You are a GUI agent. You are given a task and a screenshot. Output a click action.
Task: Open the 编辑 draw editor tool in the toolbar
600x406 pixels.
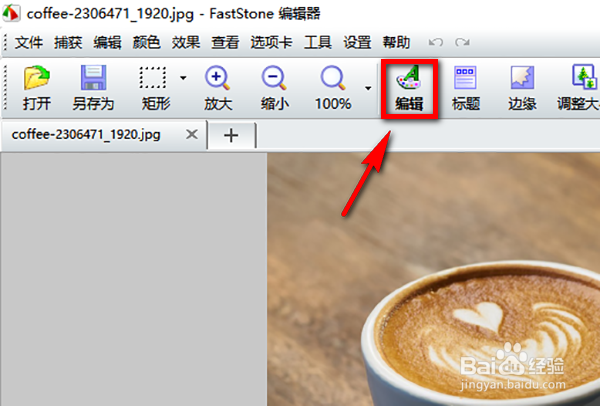[409, 88]
